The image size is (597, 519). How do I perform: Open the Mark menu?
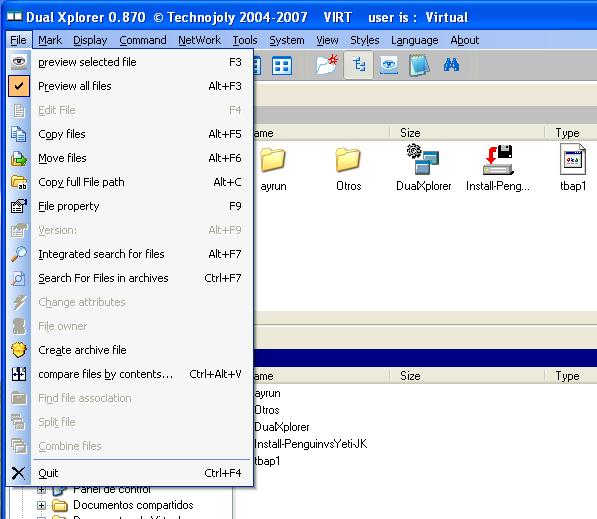coord(50,40)
